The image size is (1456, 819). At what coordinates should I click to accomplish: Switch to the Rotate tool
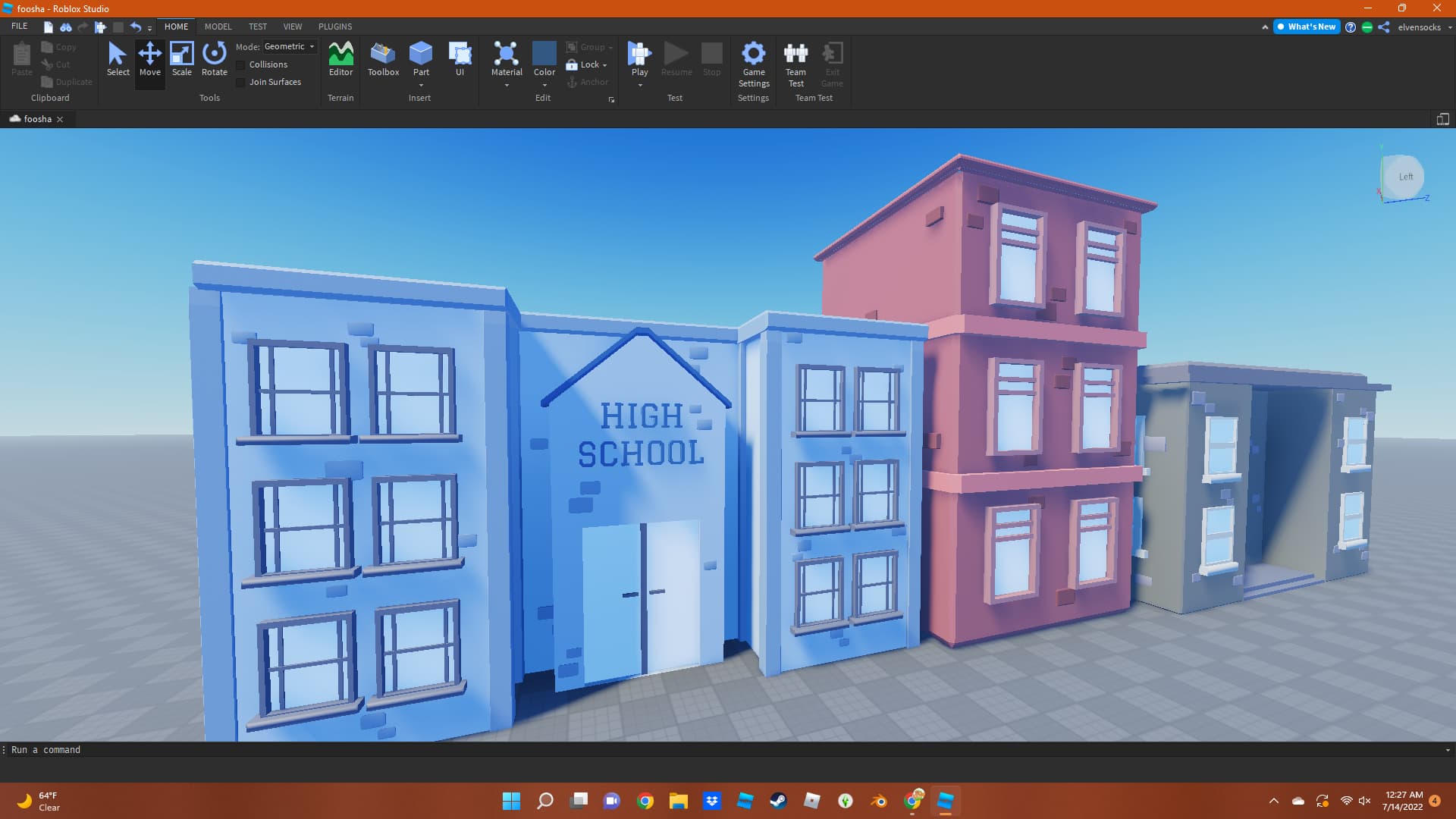coord(214,61)
